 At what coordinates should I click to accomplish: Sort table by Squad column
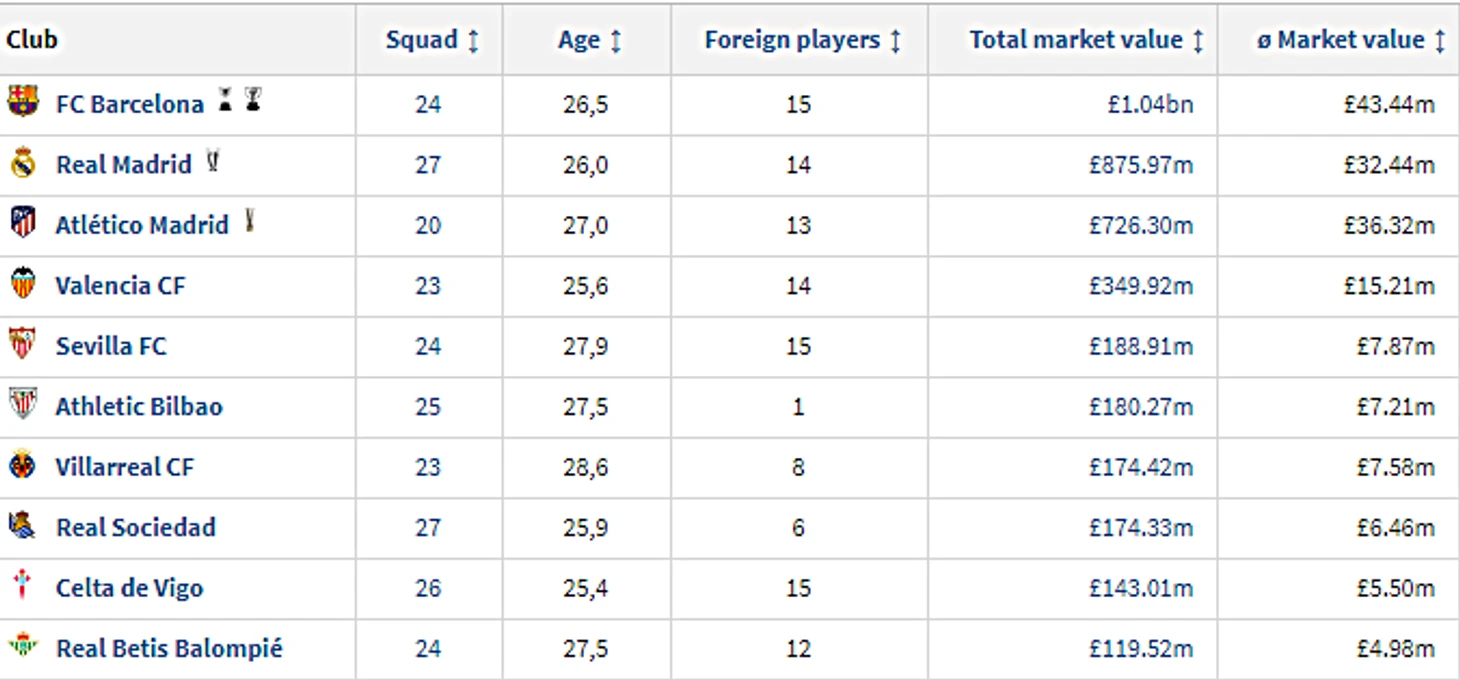coord(432,40)
